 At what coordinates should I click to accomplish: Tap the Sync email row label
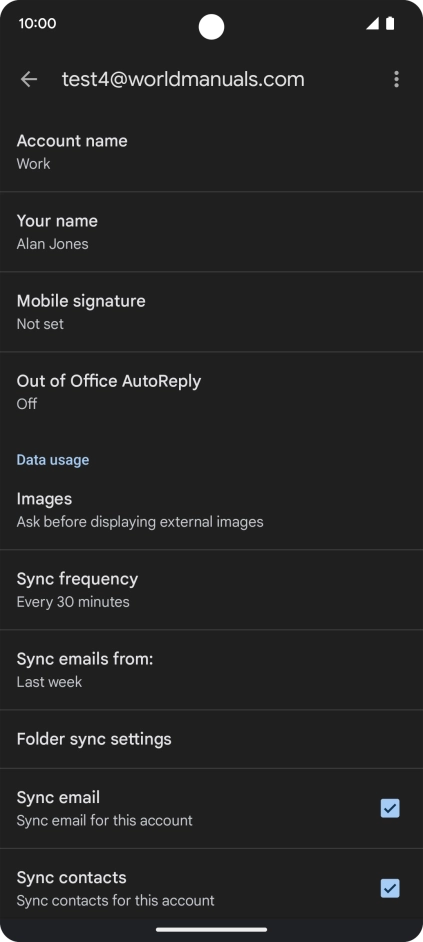58,797
